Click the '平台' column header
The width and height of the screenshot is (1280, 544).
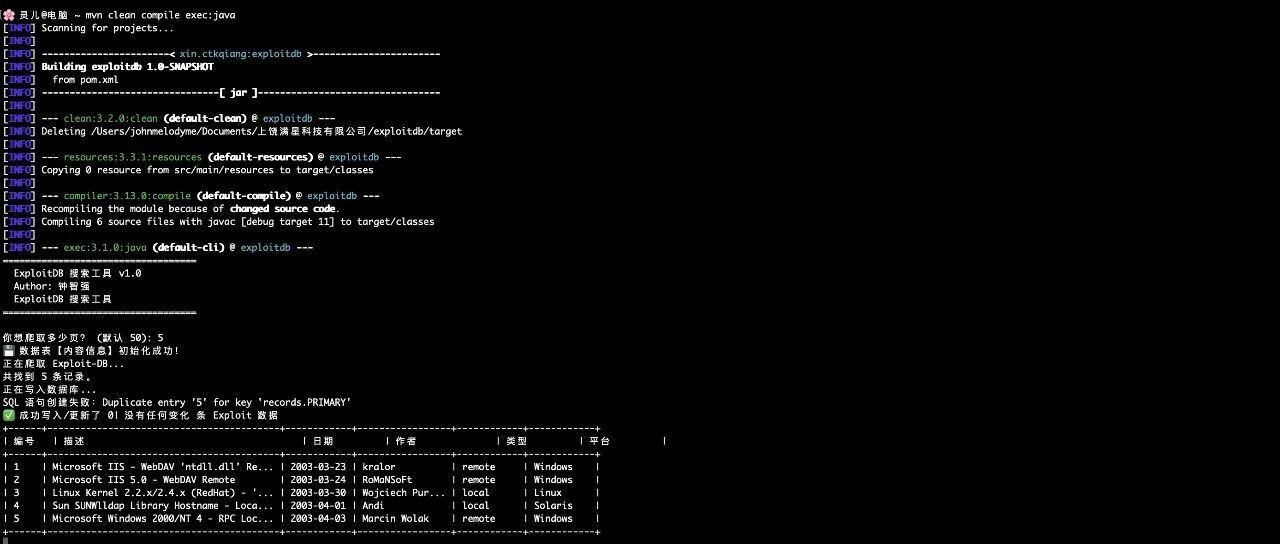pos(600,441)
